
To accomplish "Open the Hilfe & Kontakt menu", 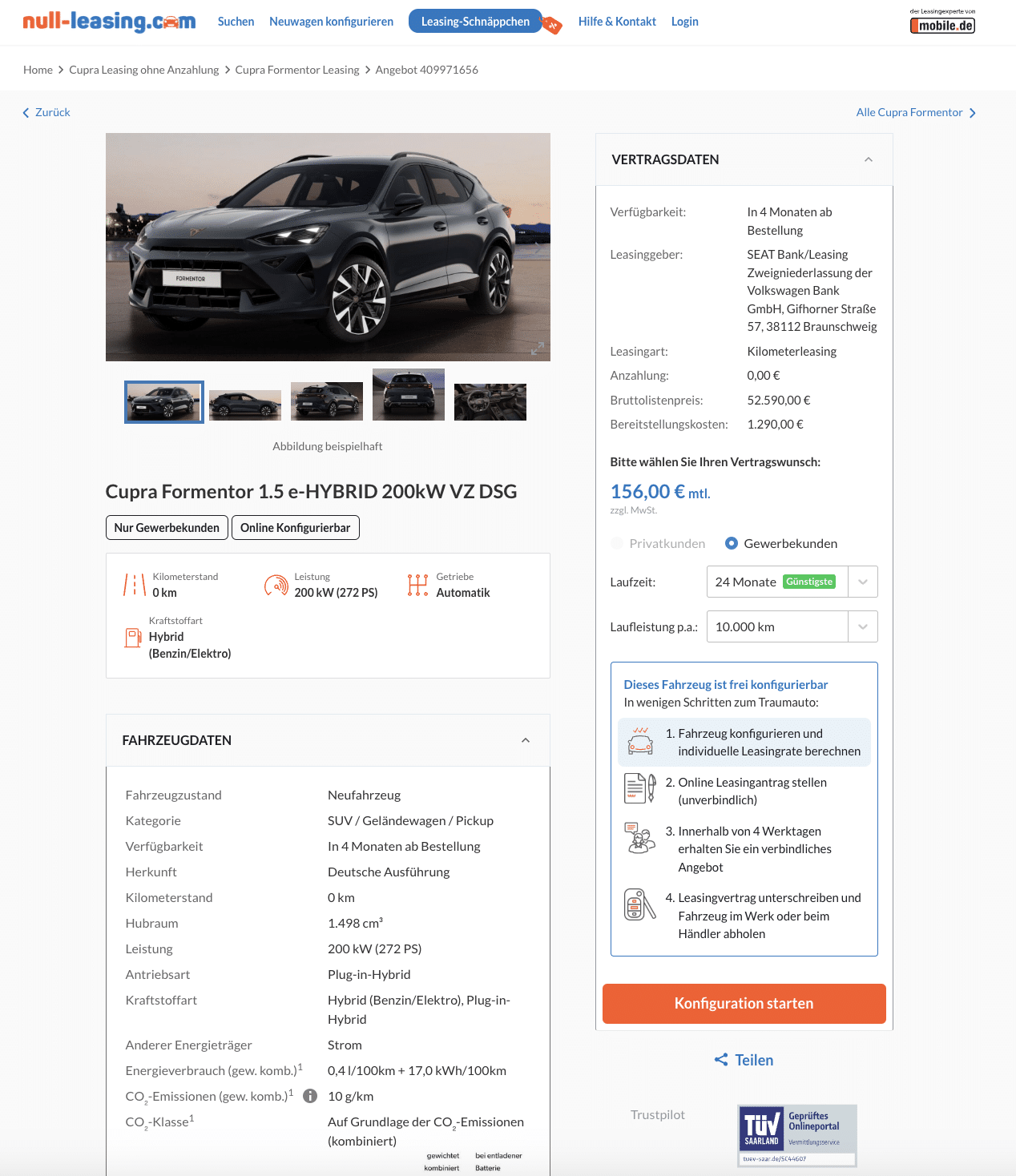I will [617, 22].
